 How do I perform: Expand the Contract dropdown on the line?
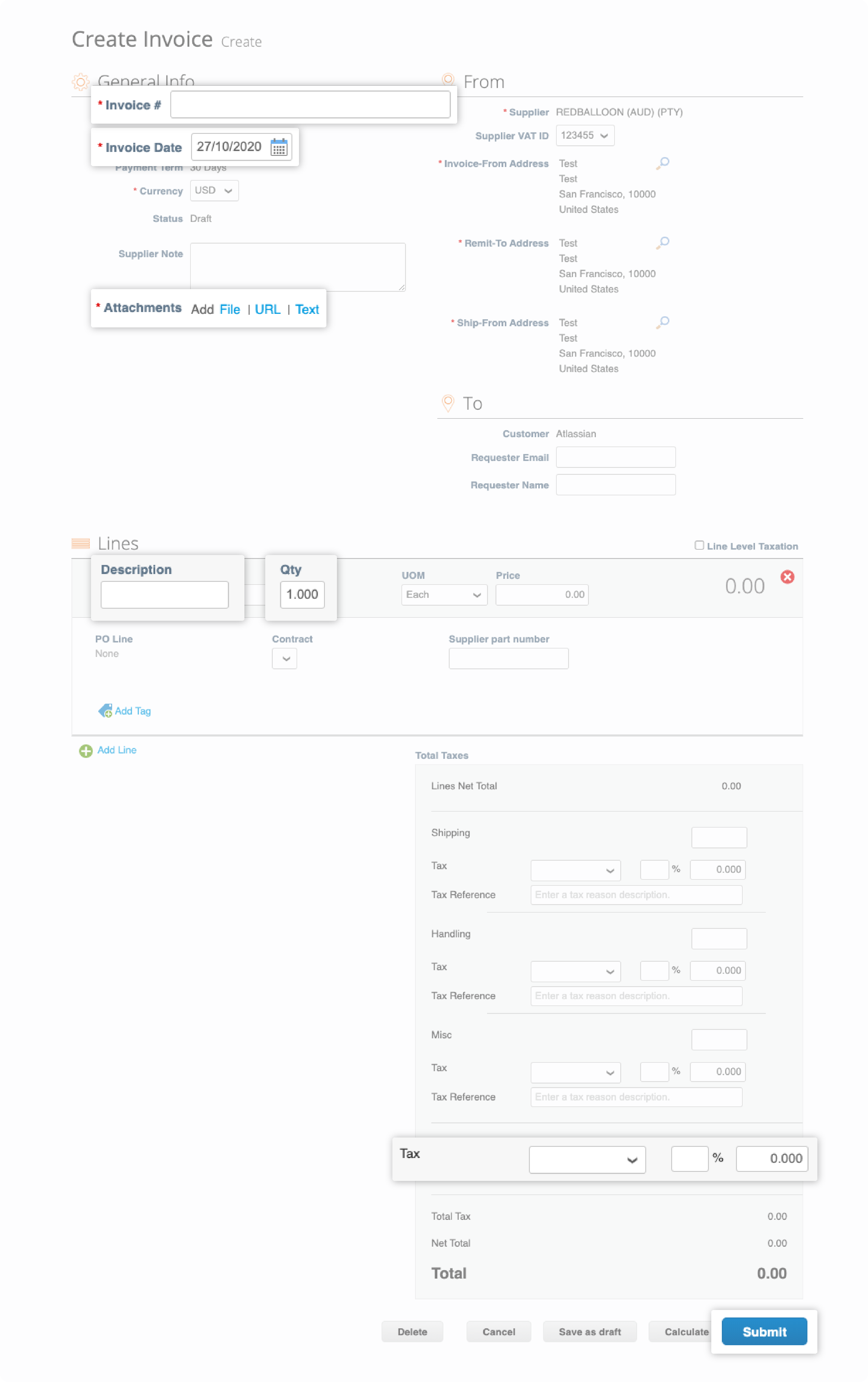(284, 659)
